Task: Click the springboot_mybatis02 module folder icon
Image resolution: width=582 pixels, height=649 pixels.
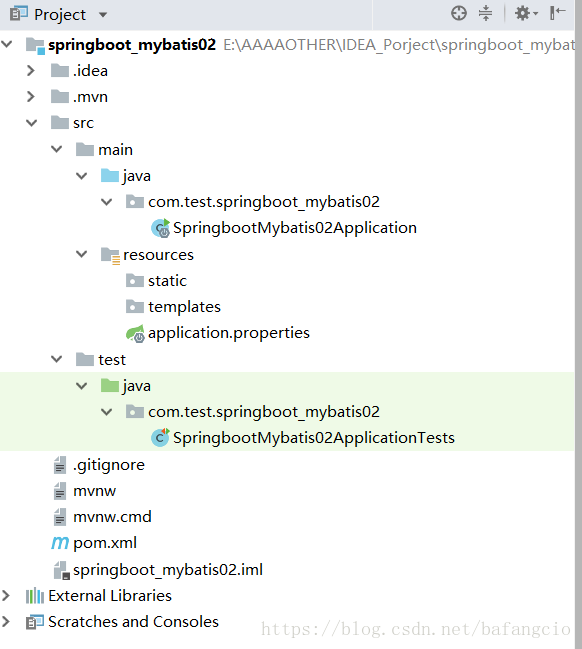Action: (35, 45)
